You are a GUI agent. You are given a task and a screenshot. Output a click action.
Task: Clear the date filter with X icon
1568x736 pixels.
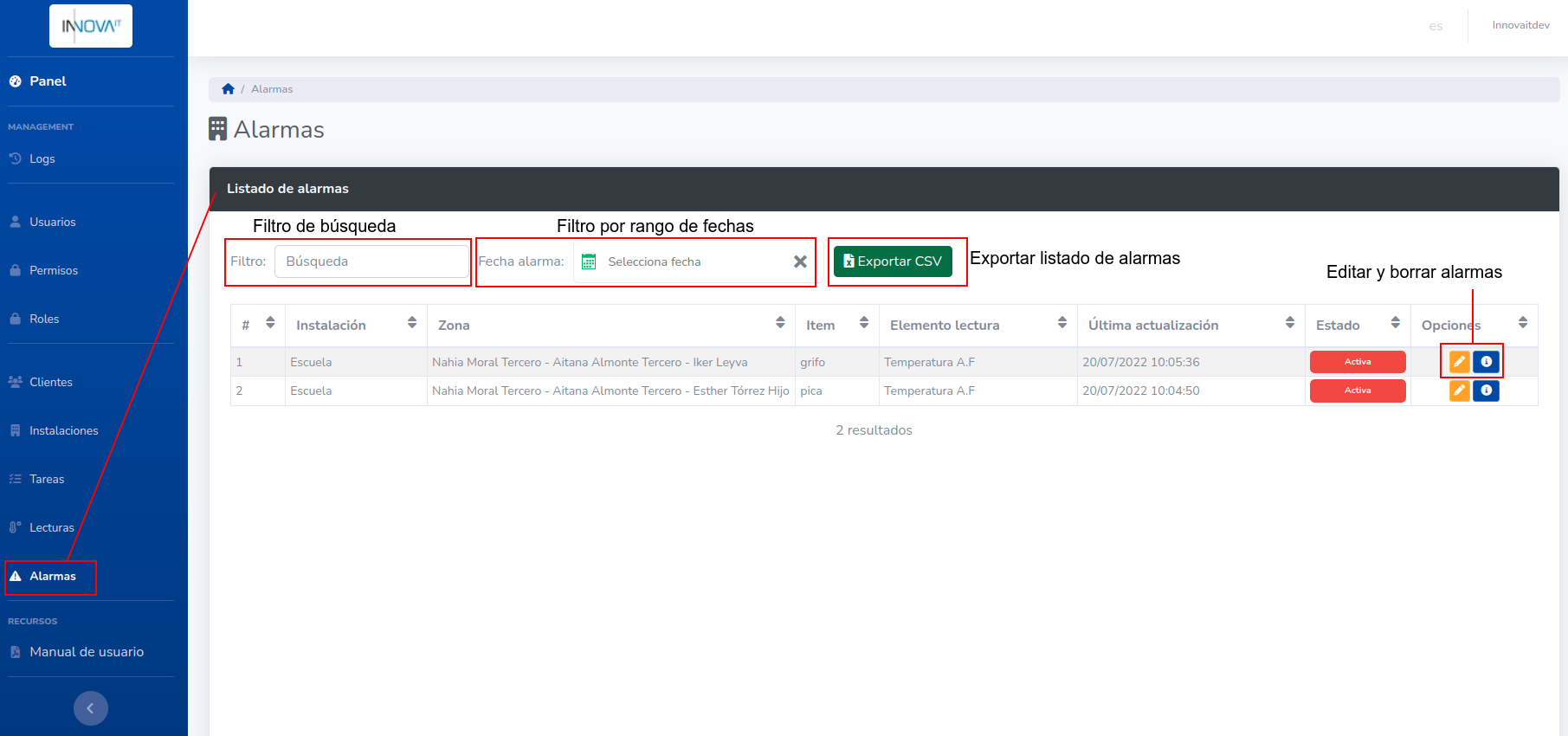(800, 261)
